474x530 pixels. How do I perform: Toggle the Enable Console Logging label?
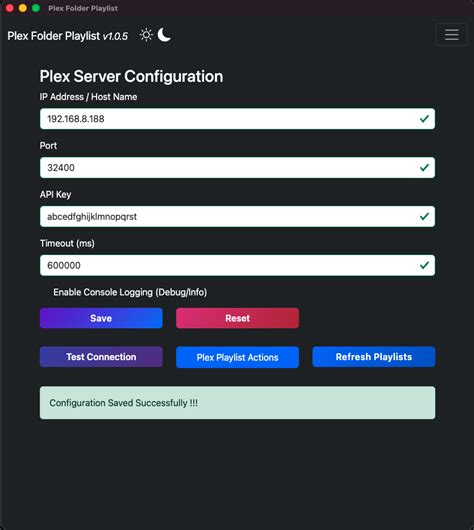(x=130, y=292)
